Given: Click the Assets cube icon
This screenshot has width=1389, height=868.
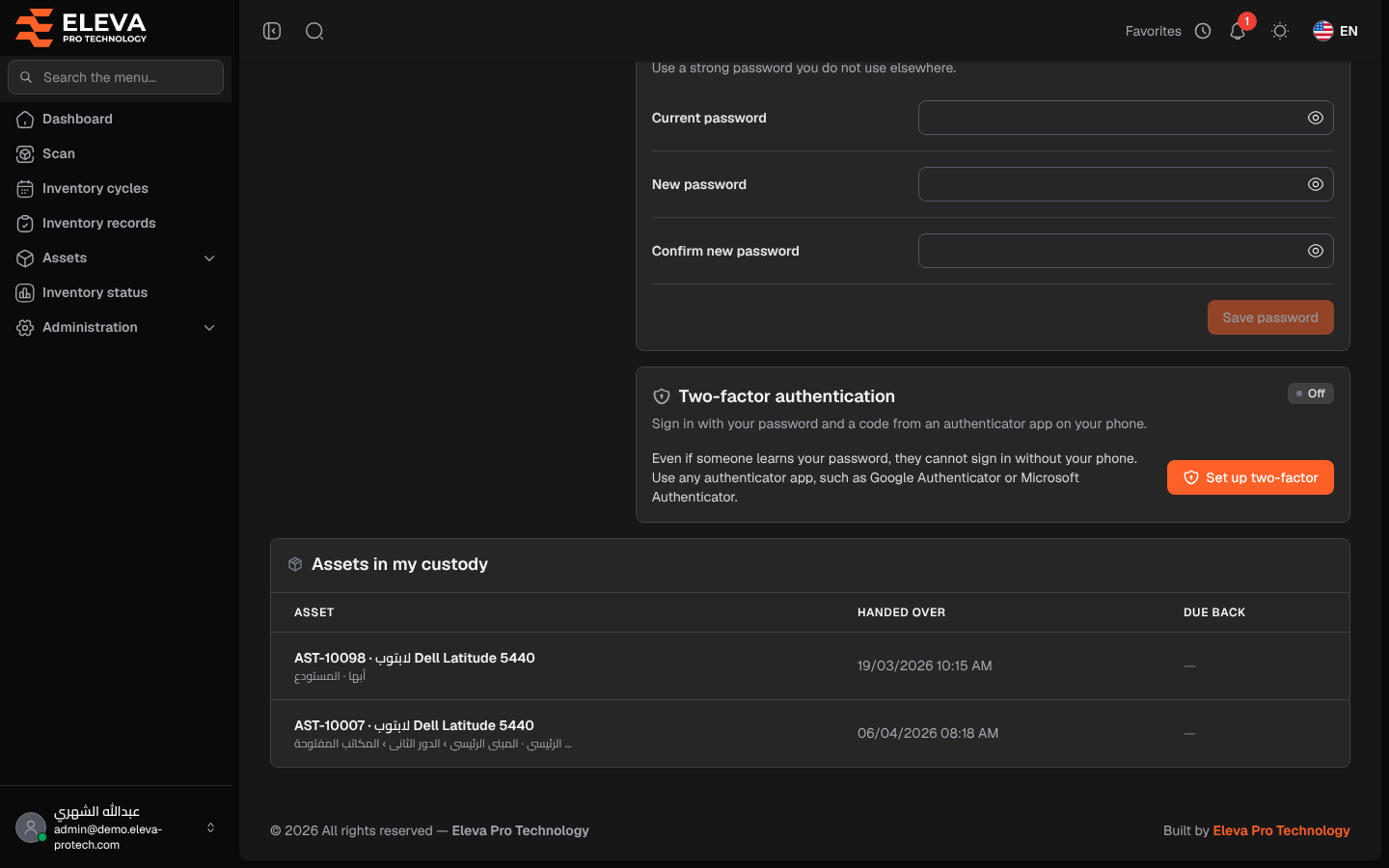Looking at the screenshot, I should 25,258.
